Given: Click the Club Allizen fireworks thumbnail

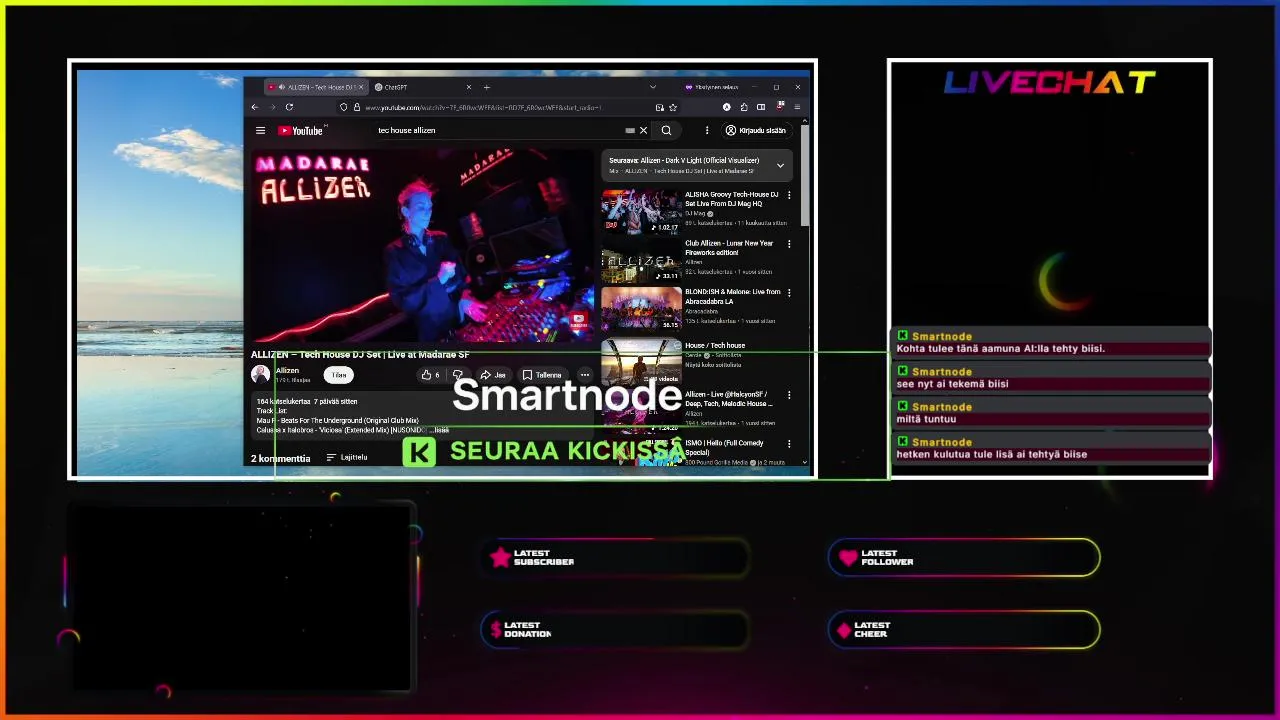Looking at the screenshot, I should coord(641,260).
